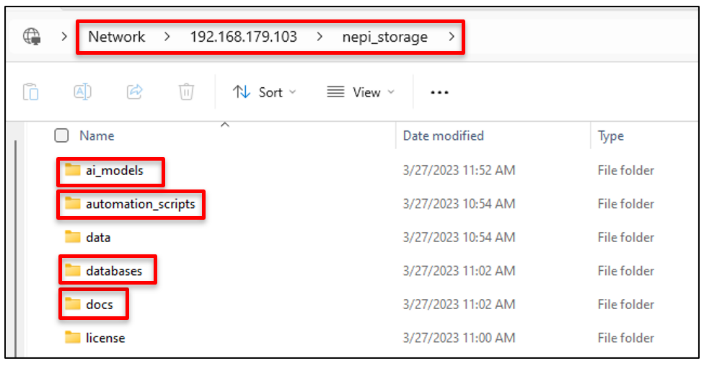Click the Paste clipboard icon
704x366 pixels.
point(31,92)
